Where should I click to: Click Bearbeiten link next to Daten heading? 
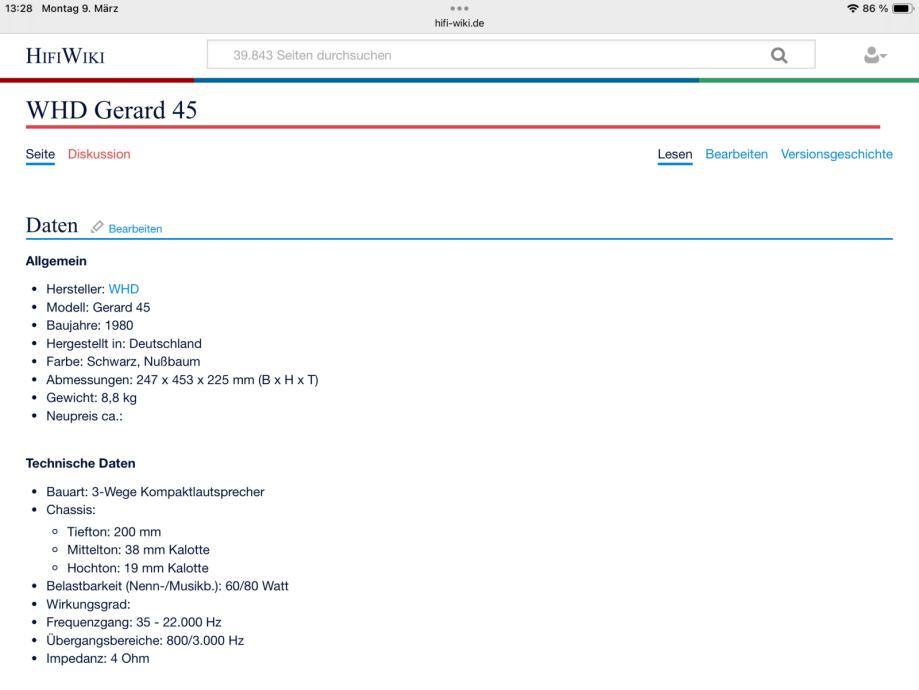135,229
